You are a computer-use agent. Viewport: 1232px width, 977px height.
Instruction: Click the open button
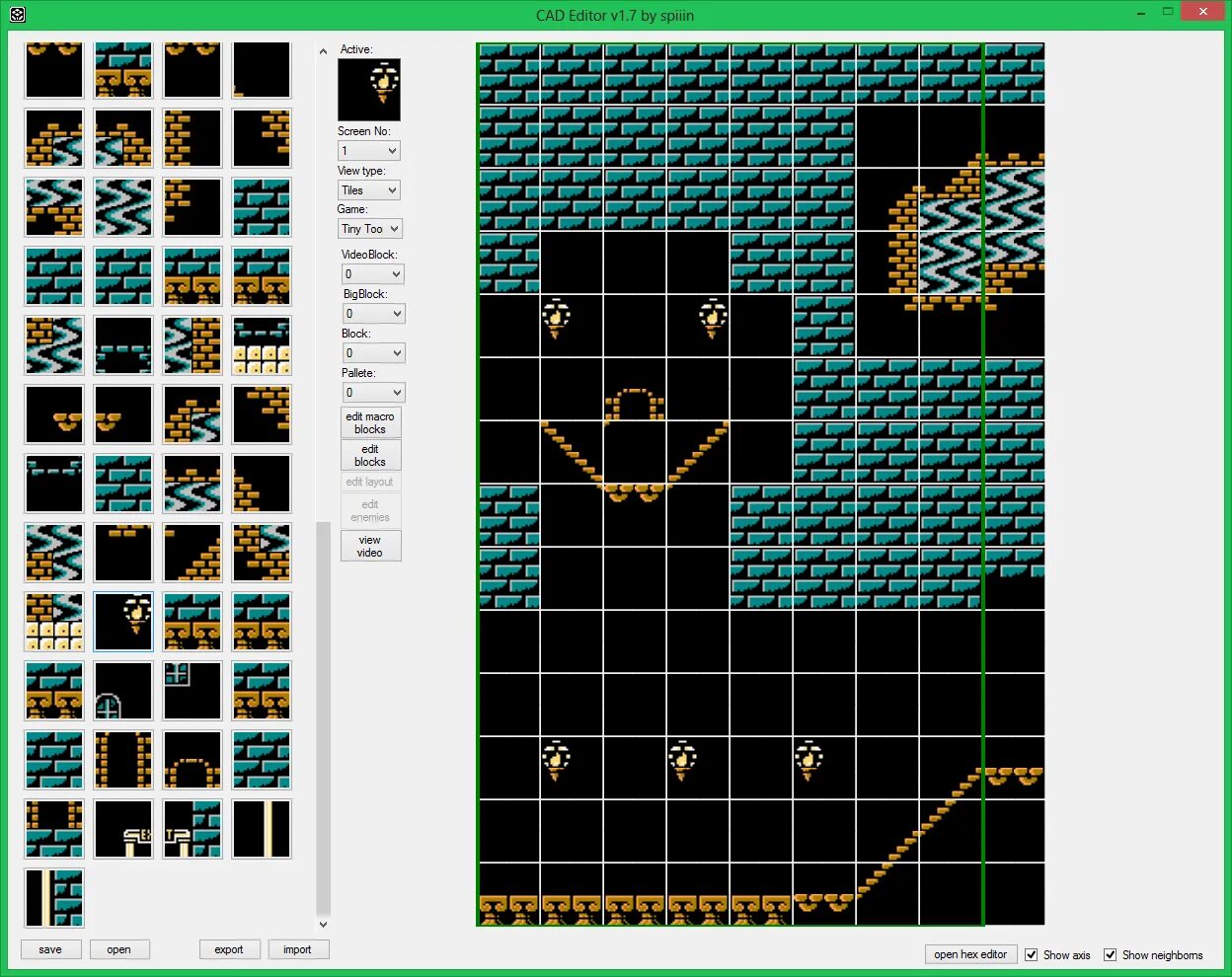[119, 949]
